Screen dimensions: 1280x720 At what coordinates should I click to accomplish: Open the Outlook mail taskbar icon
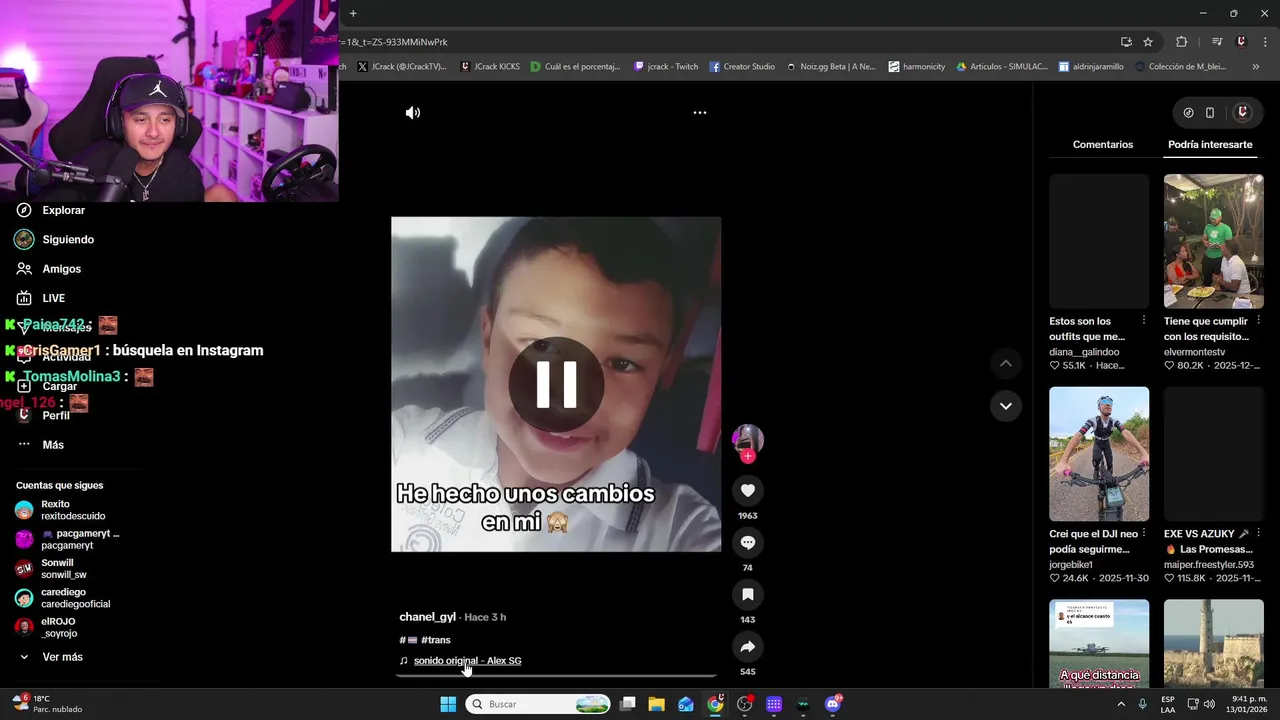coord(686,704)
